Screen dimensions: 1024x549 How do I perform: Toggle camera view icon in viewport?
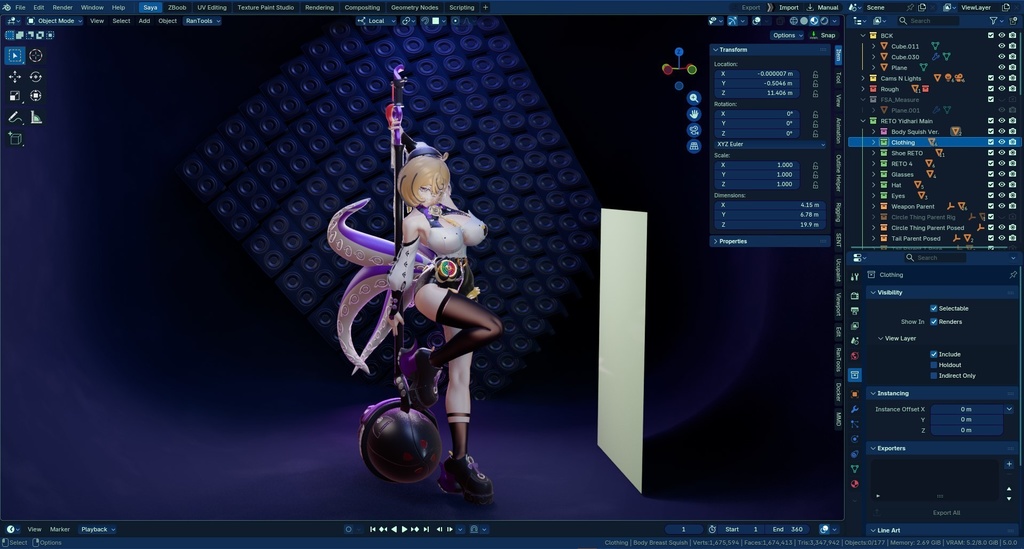[694, 130]
